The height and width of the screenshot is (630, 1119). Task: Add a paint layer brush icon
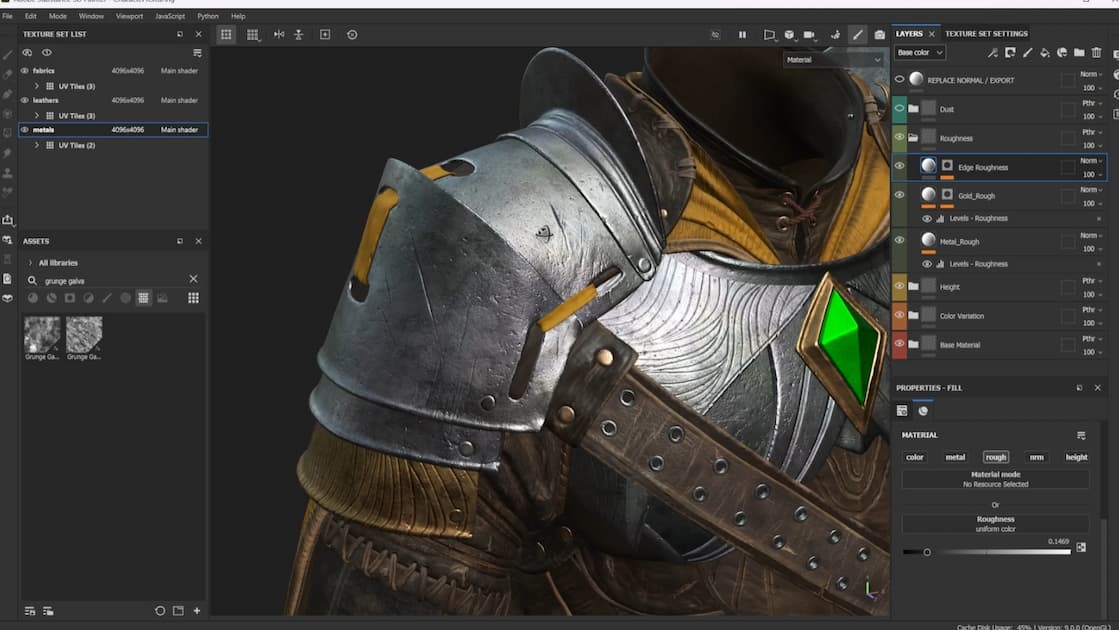[x=1028, y=53]
